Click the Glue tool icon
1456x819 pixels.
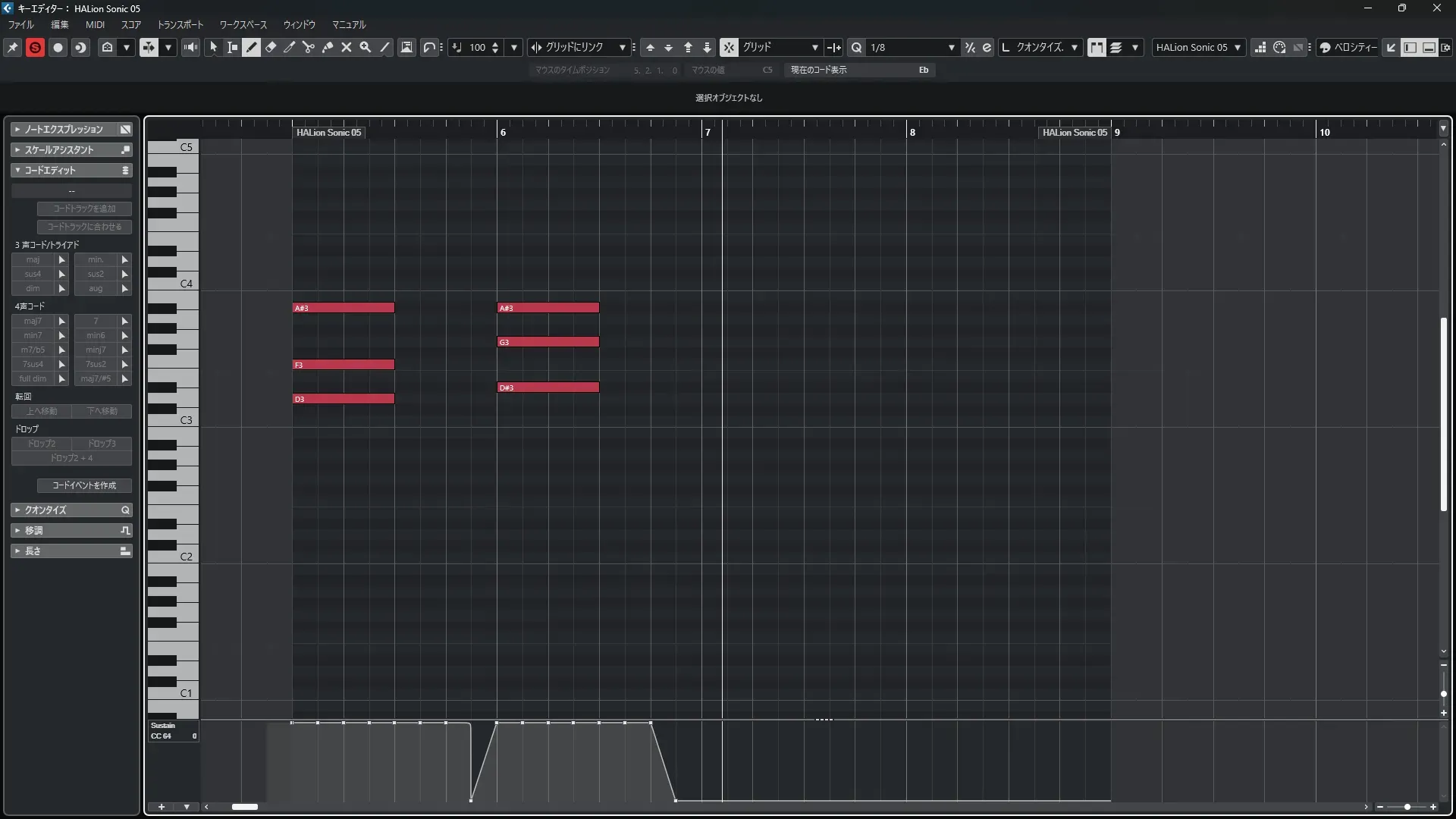coord(328,47)
